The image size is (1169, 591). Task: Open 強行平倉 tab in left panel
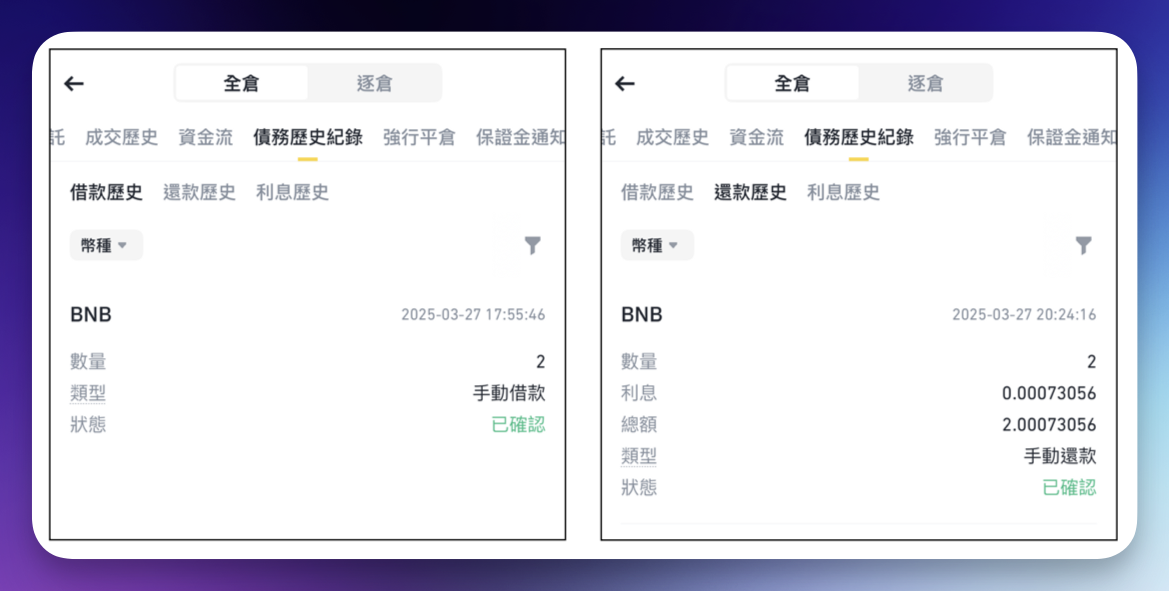click(x=419, y=137)
